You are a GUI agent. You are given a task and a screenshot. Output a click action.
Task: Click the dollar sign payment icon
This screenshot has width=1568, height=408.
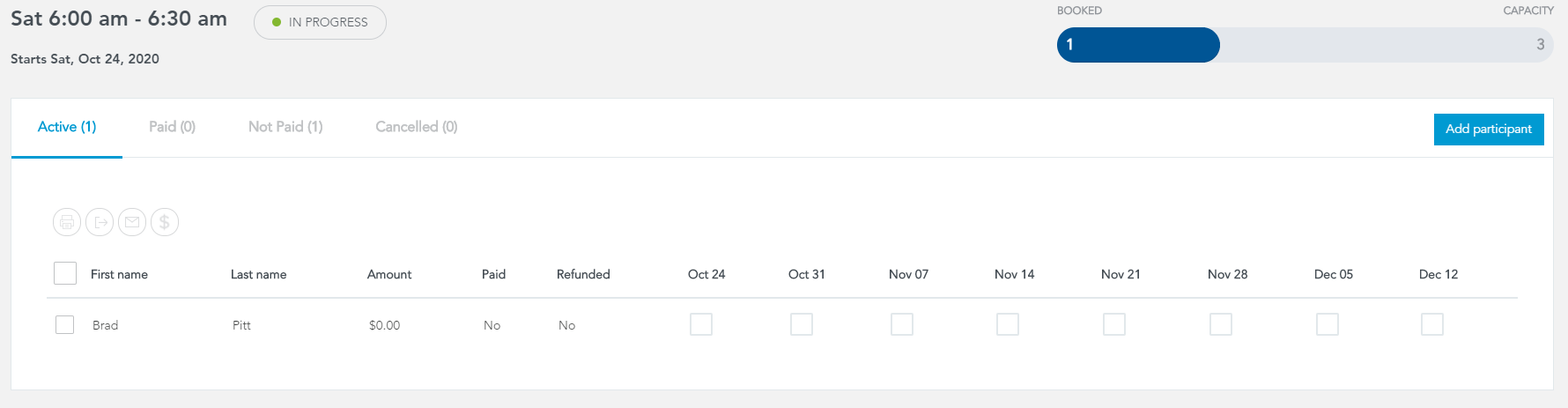pos(165,222)
